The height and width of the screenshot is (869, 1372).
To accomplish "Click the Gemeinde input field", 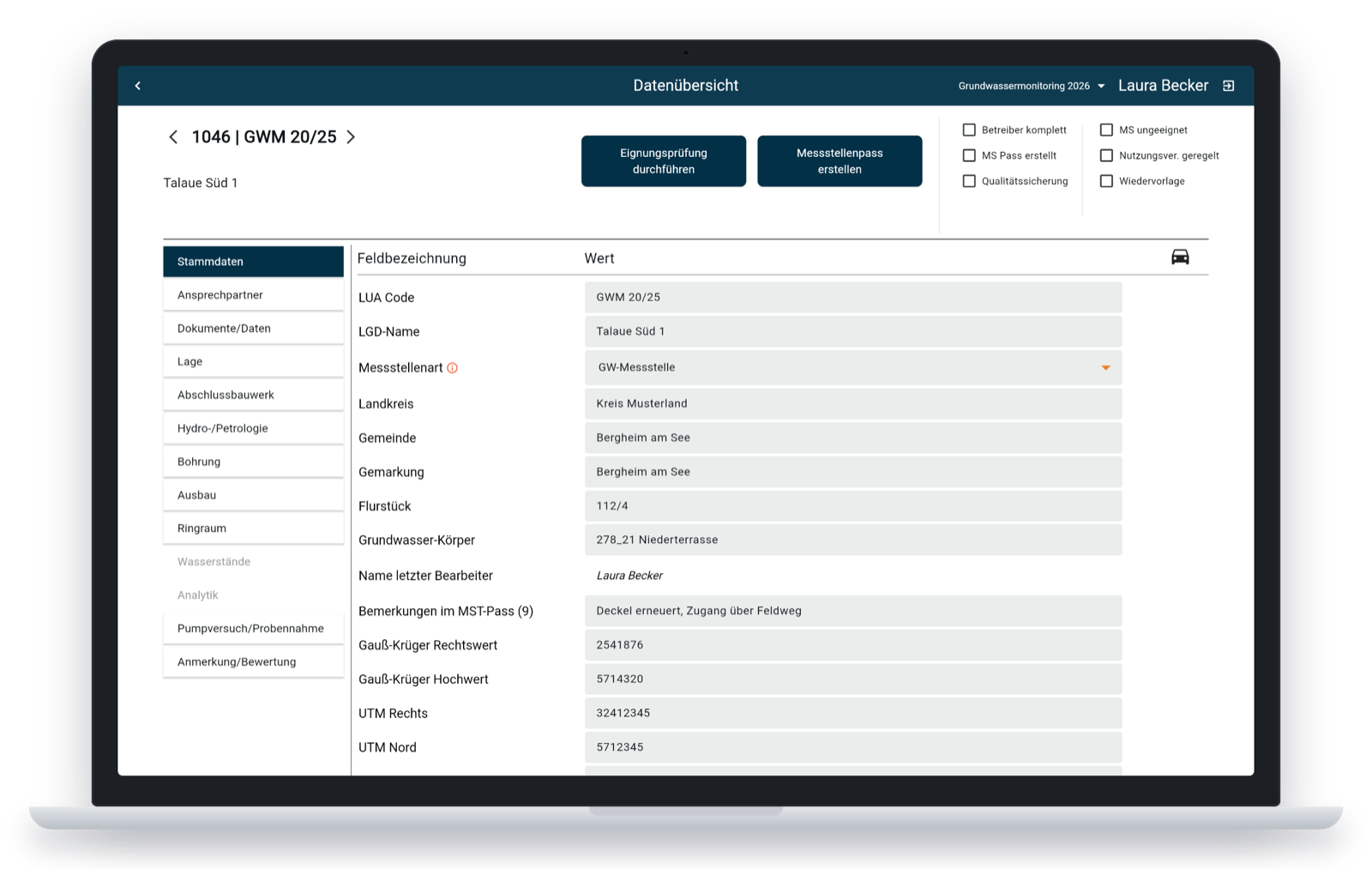I will pyautogui.click(x=853, y=438).
